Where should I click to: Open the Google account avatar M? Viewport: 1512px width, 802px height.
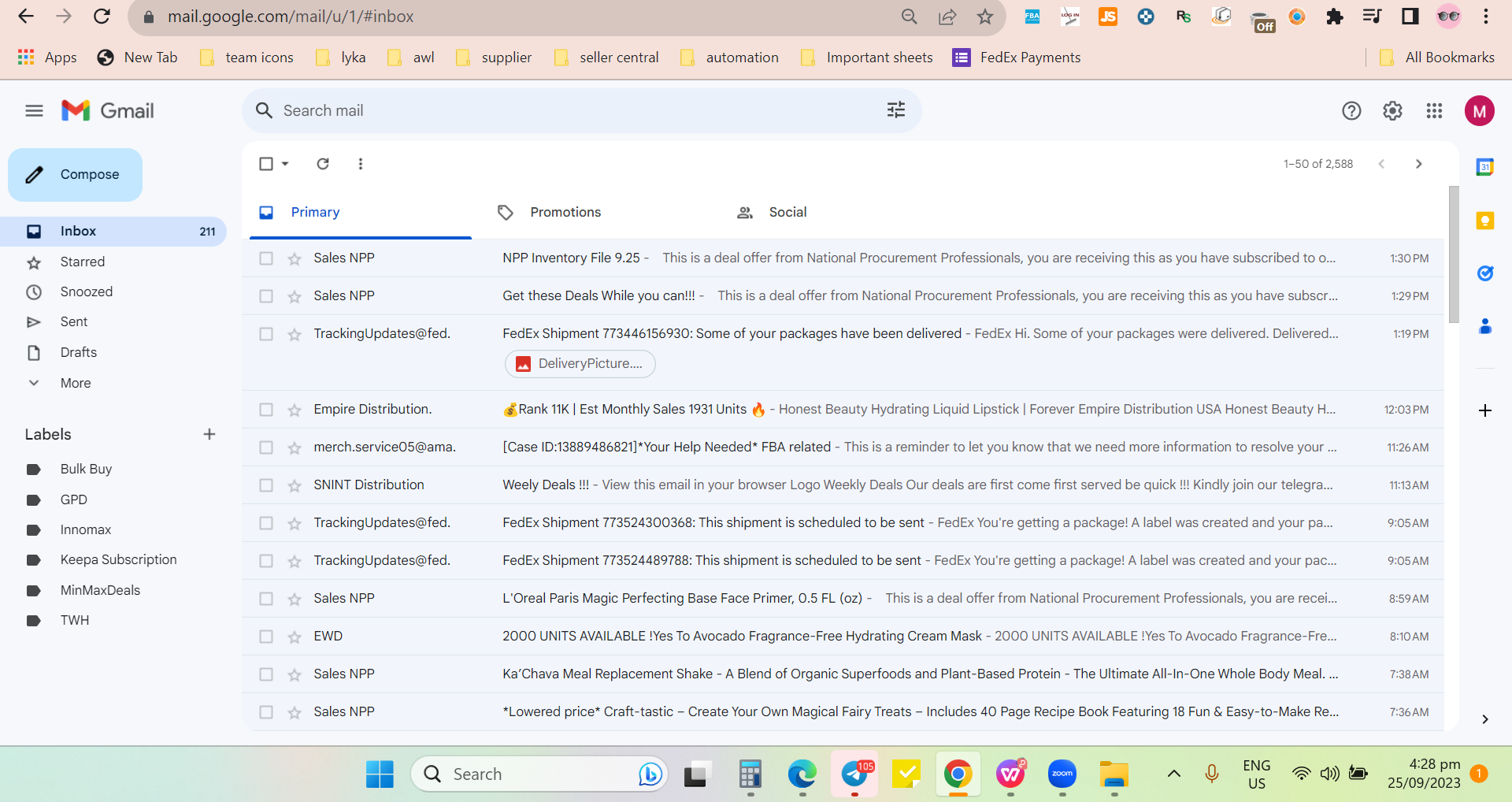click(1480, 111)
